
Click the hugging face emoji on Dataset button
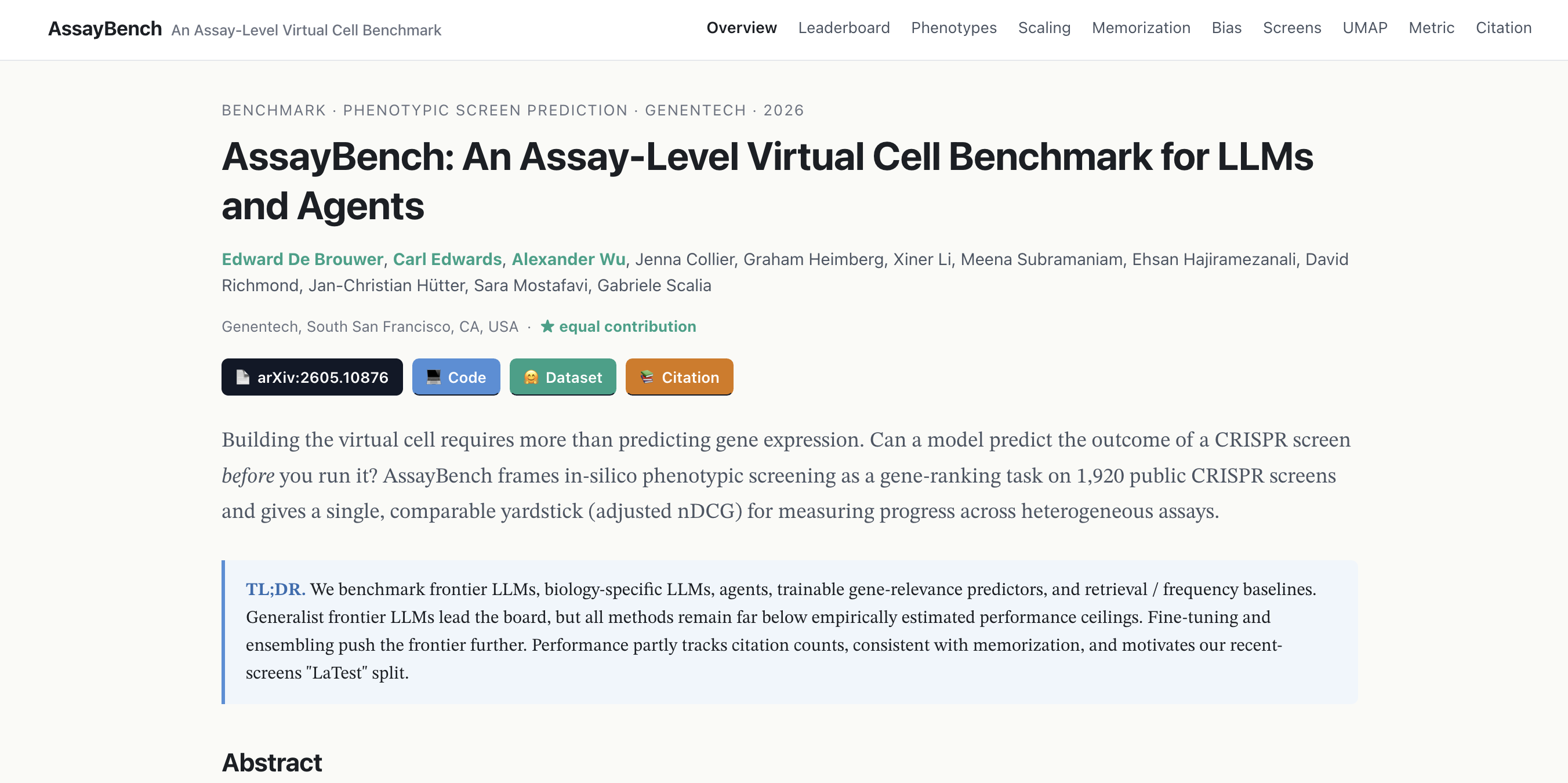[531, 377]
